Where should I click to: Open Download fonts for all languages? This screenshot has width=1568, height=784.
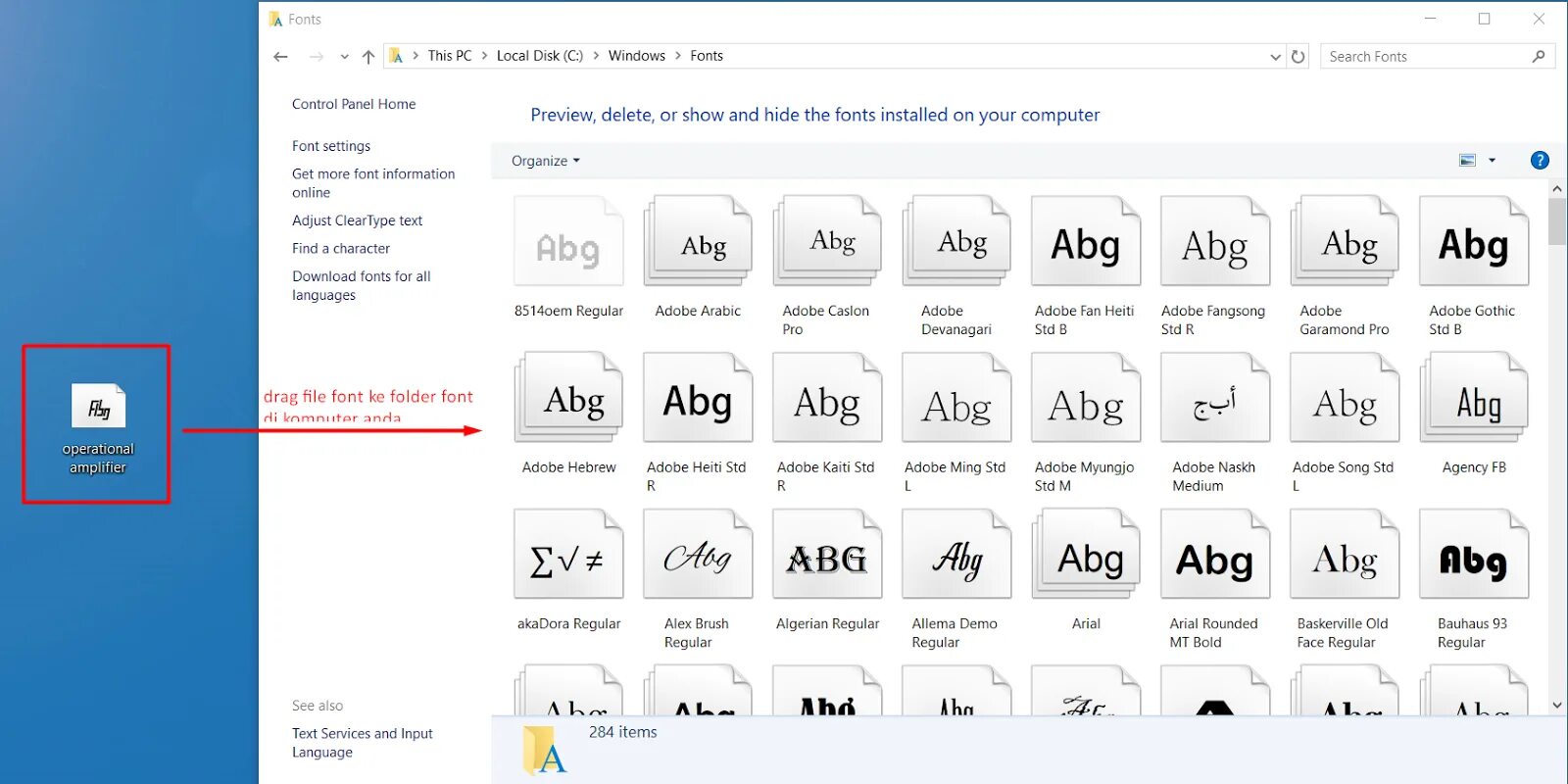[362, 286]
